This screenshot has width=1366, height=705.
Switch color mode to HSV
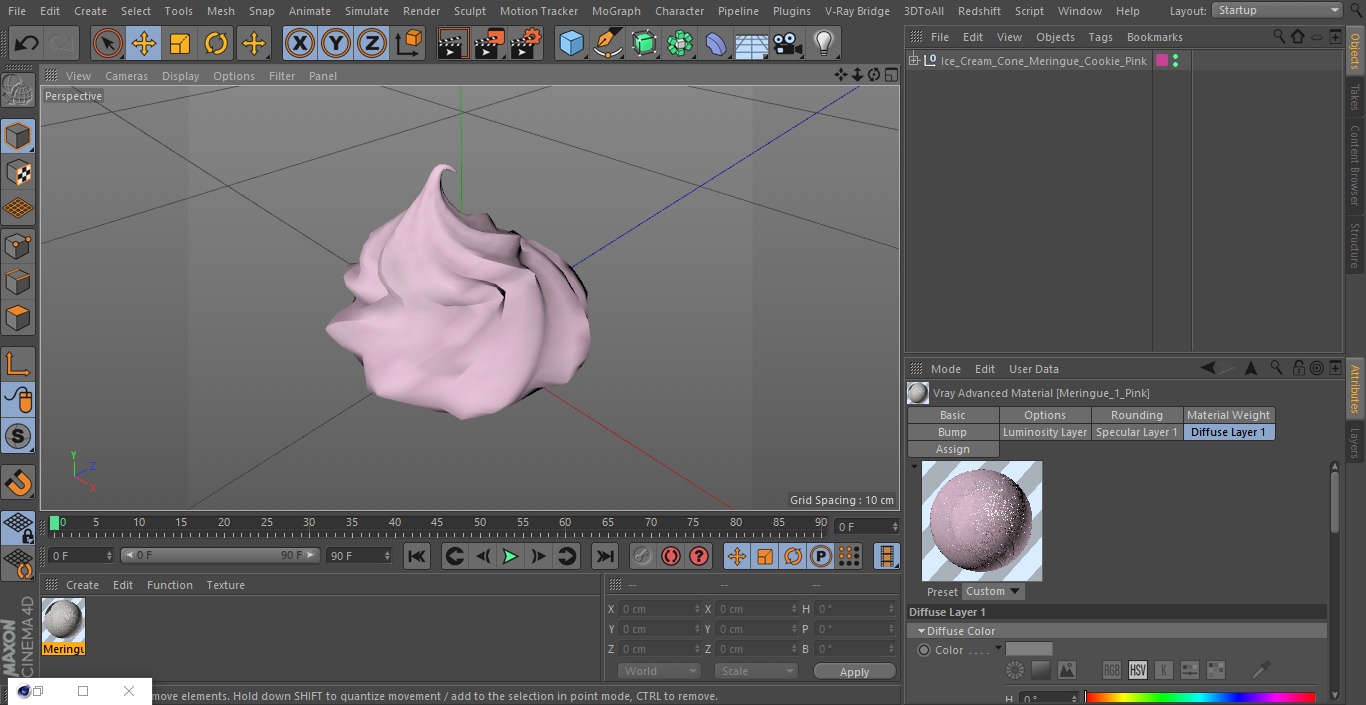tap(1138, 670)
